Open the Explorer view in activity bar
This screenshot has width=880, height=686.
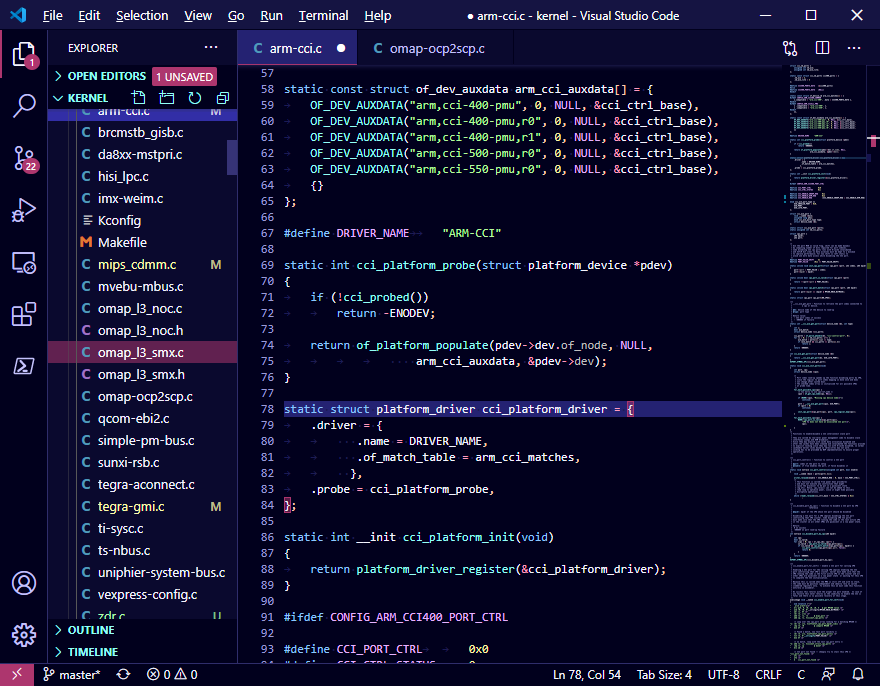[x=24, y=54]
